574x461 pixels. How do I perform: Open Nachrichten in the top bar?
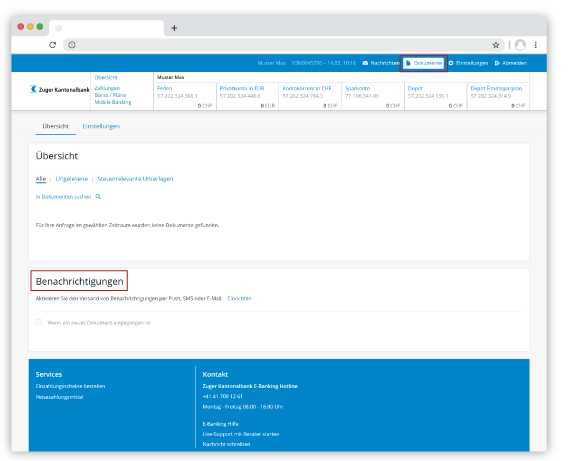[x=381, y=63]
